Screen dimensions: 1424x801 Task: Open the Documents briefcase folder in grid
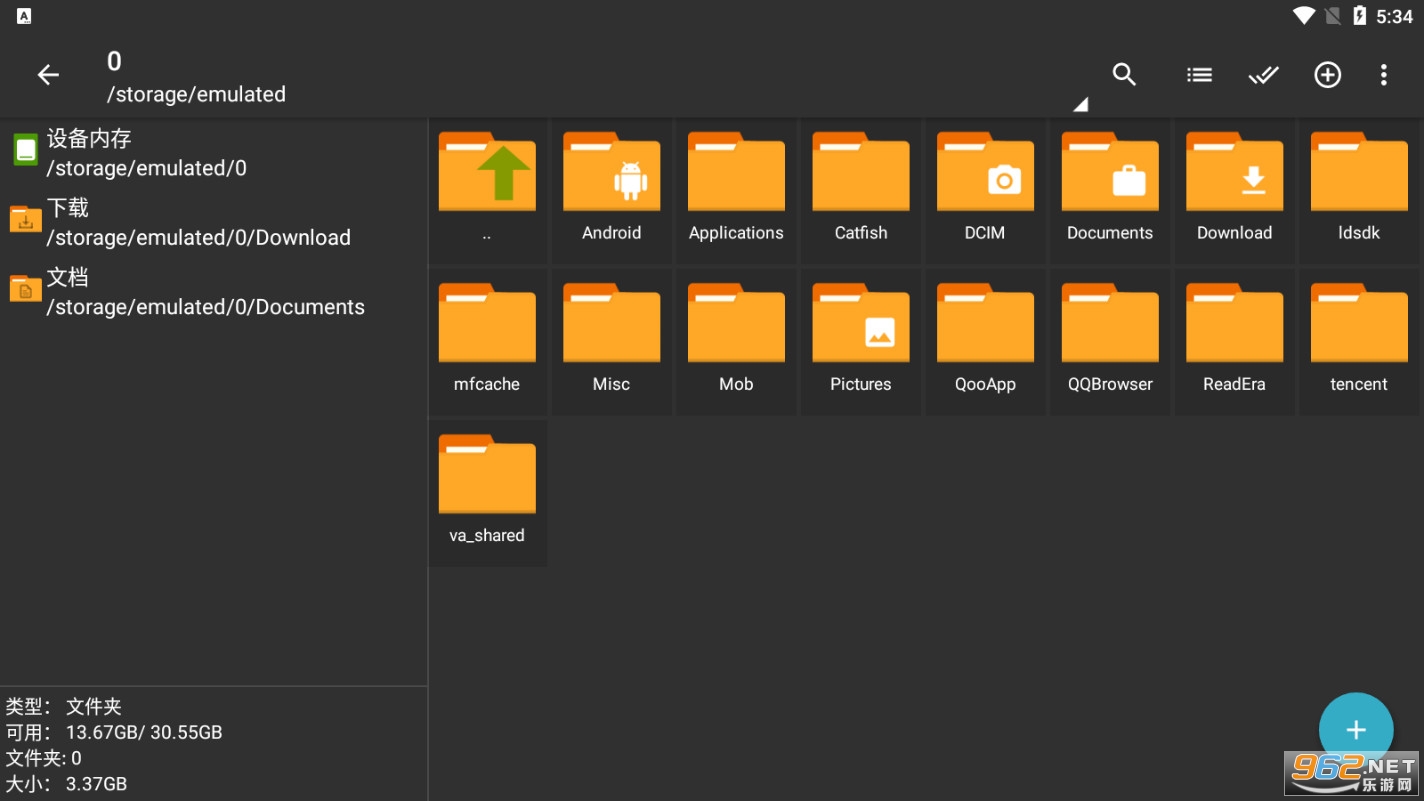coord(1110,190)
